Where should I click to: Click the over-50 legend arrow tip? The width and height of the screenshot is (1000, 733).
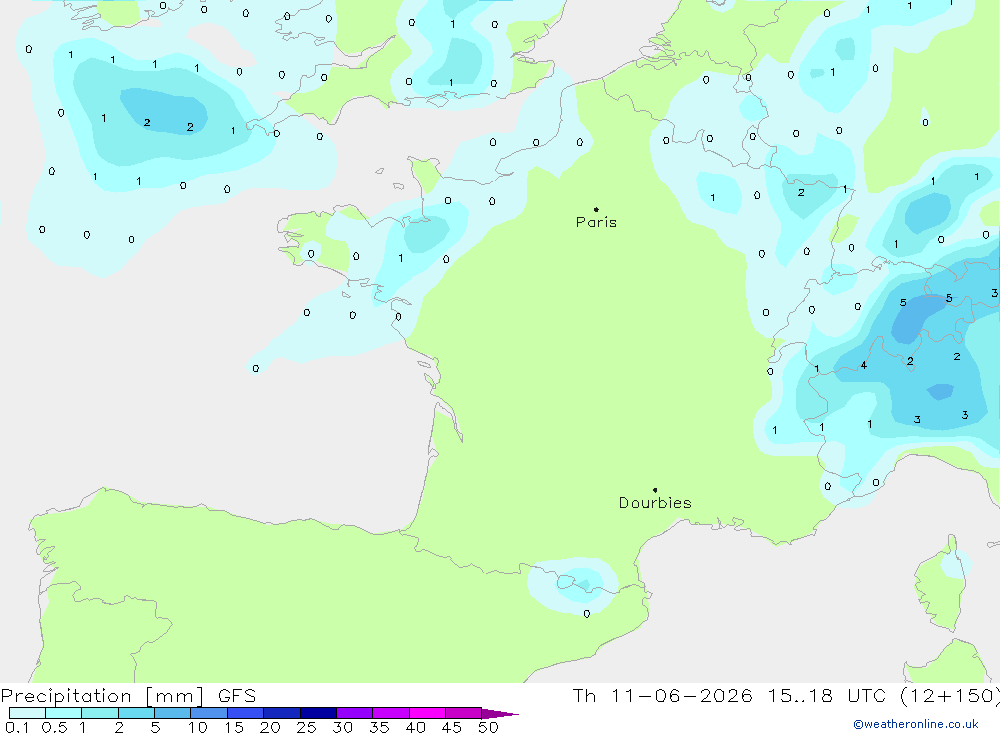click(500, 713)
